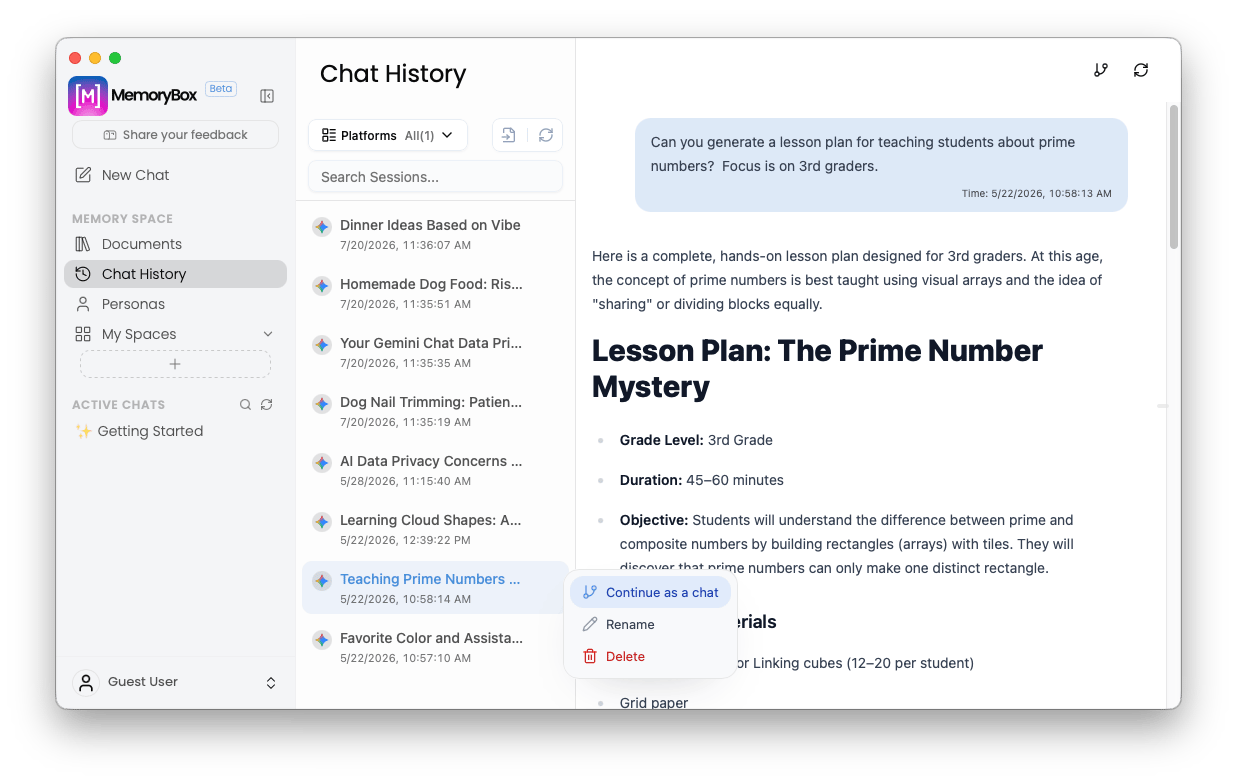Open the Platforms All(1) dropdown
1237x783 pixels.
(387, 135)
